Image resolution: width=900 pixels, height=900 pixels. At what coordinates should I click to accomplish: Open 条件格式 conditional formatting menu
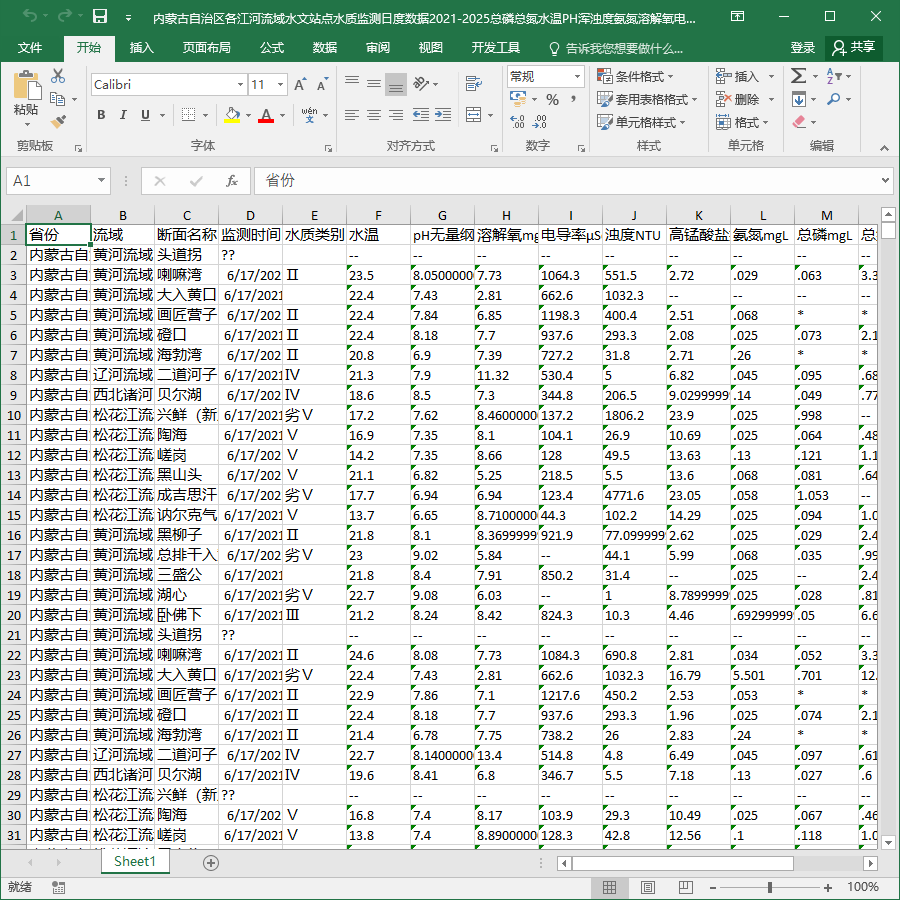pyautogui.click(x=636, y=76)
